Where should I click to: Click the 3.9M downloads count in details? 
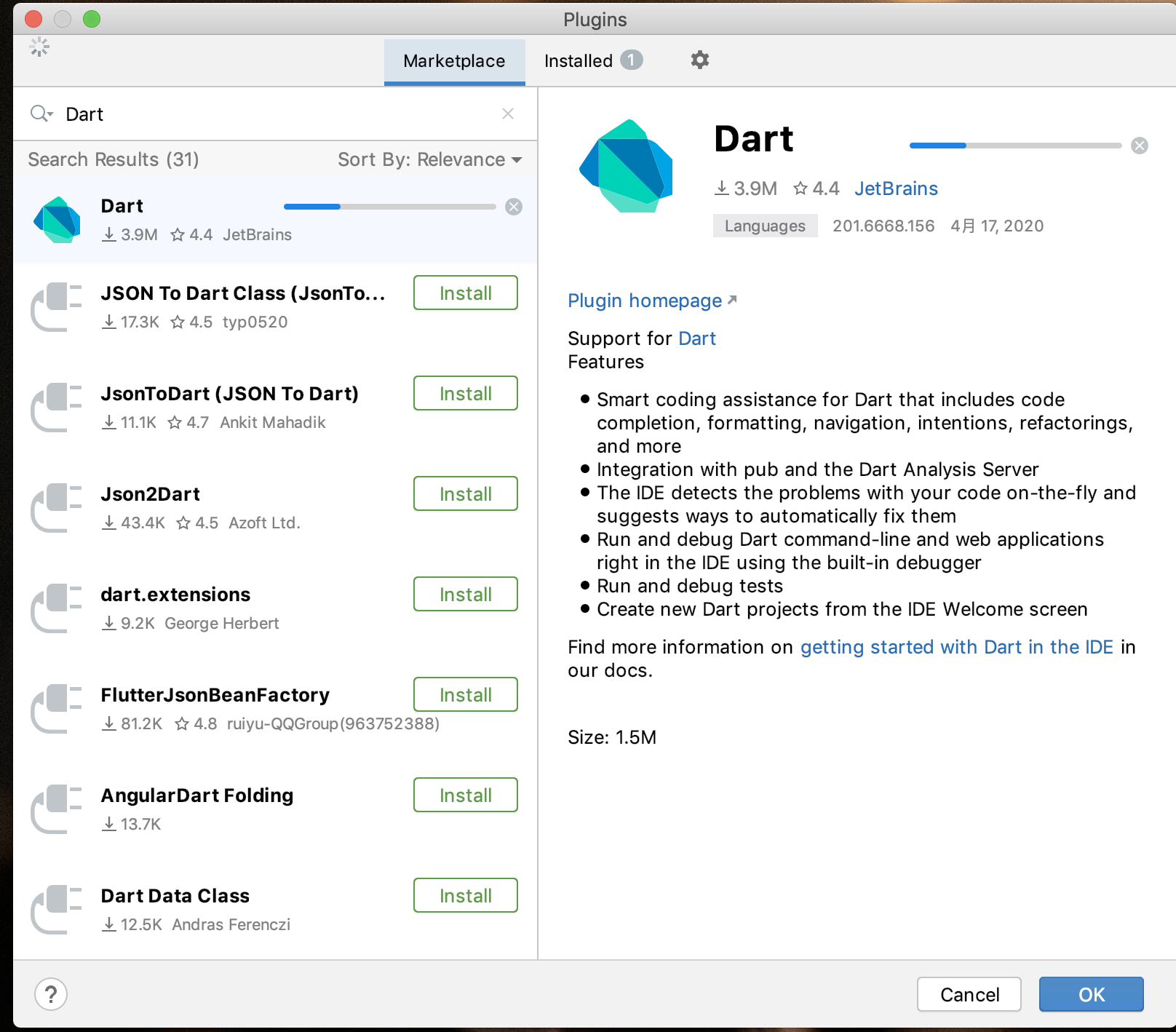(x=746, y=188)
